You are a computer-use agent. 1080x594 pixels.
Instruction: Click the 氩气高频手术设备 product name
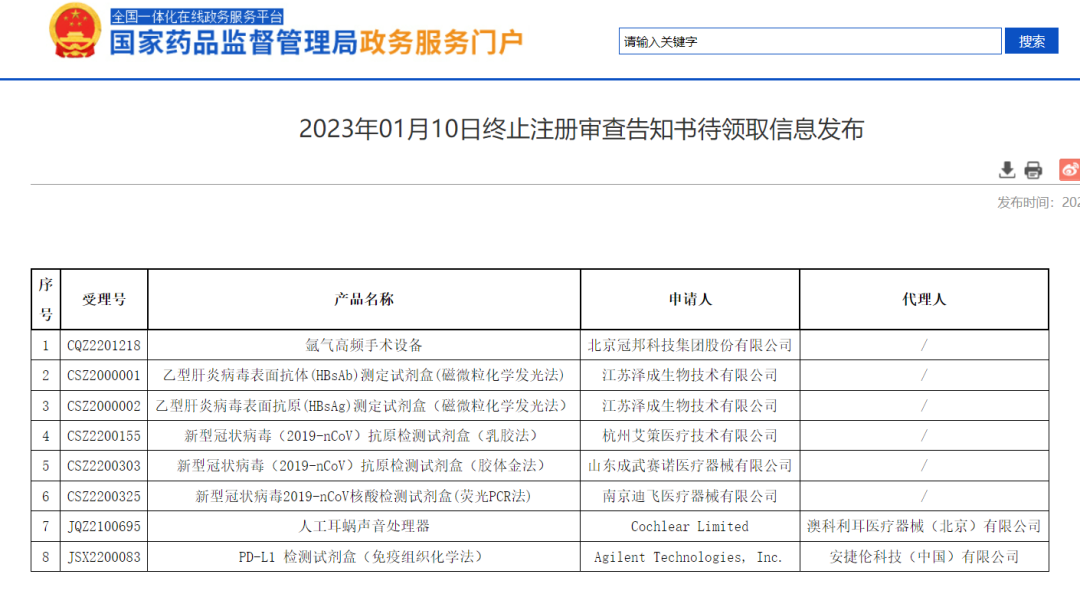364,345
